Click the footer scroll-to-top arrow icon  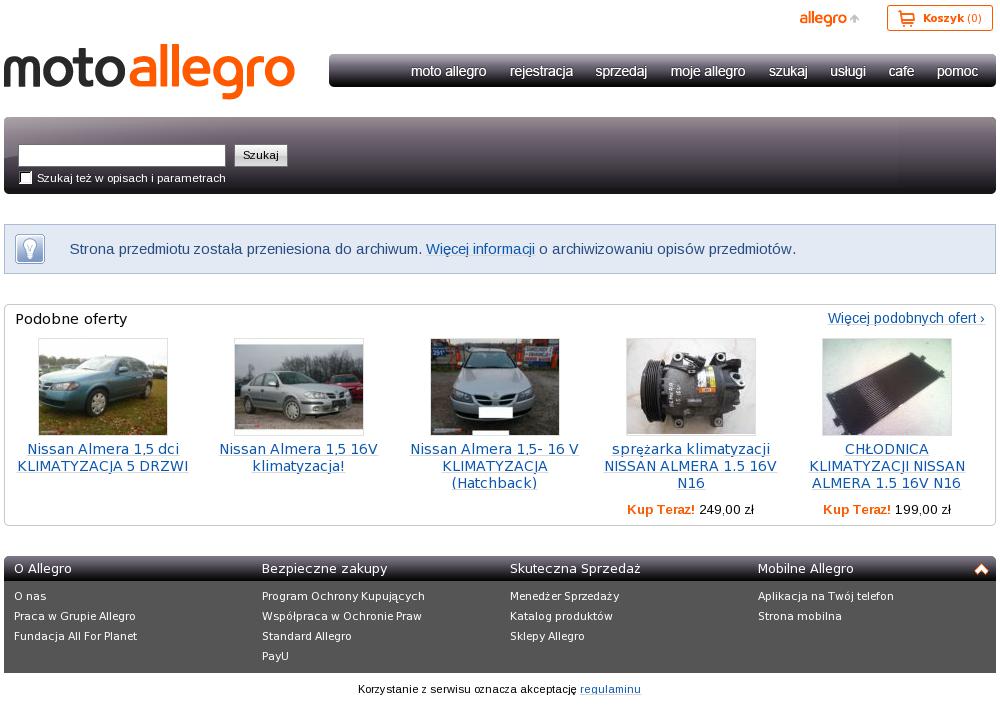[x=981, y=569]
